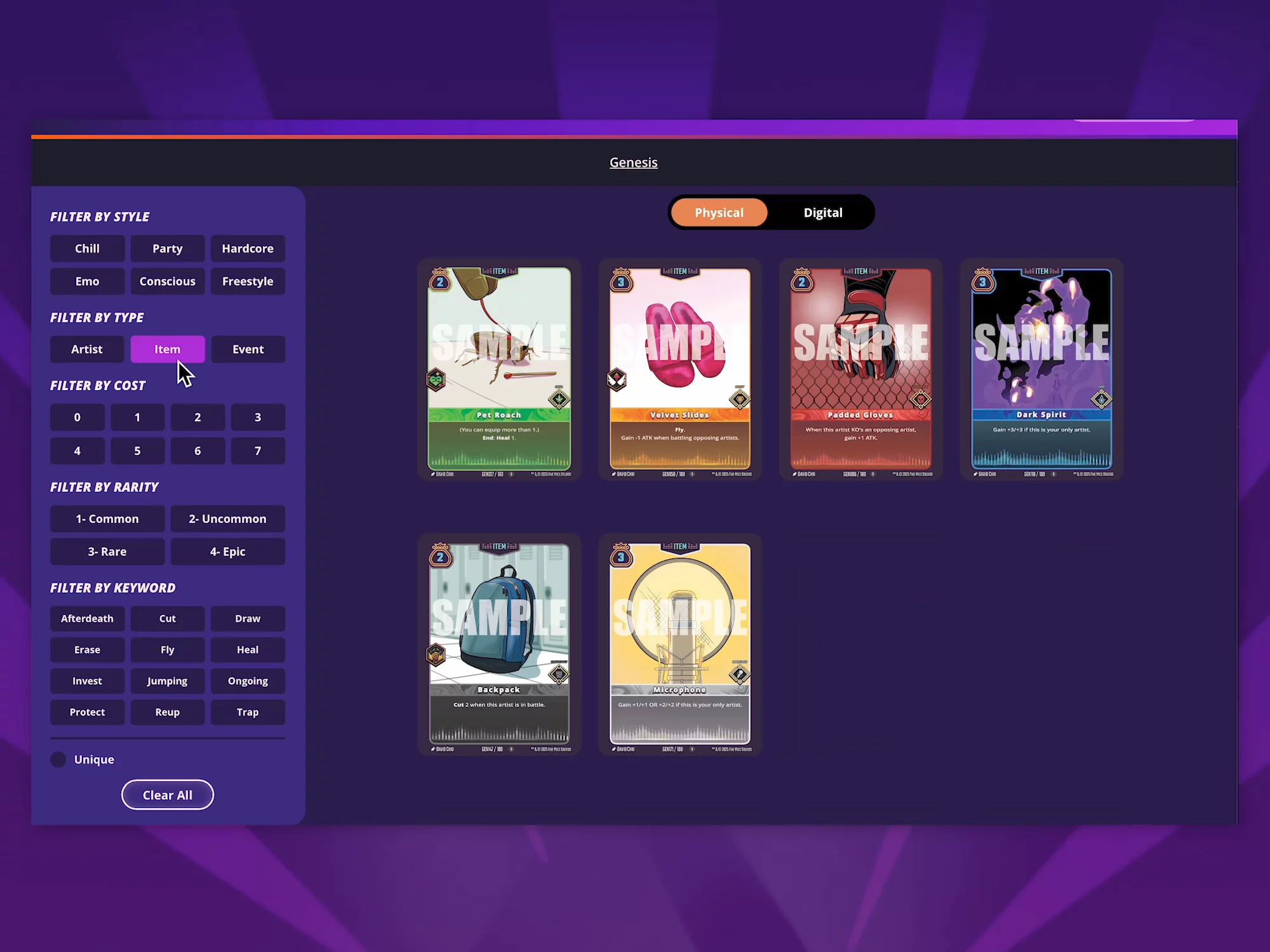Filter by cost 4

point(77,451)
